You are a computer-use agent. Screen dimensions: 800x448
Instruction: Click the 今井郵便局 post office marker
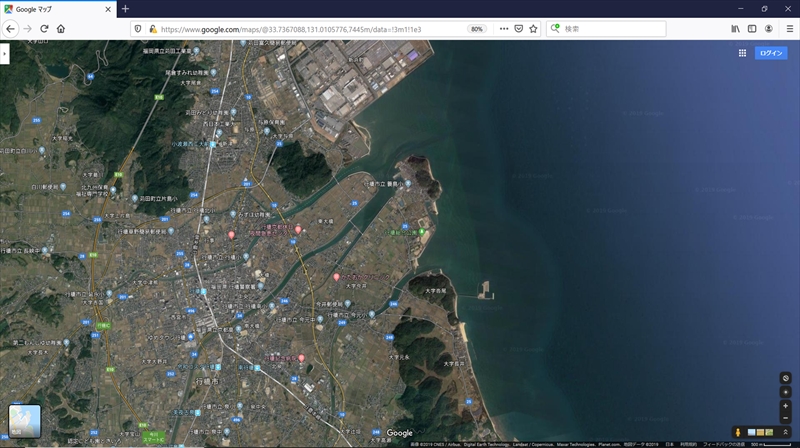pyautogui.click(x=347, y=303)
